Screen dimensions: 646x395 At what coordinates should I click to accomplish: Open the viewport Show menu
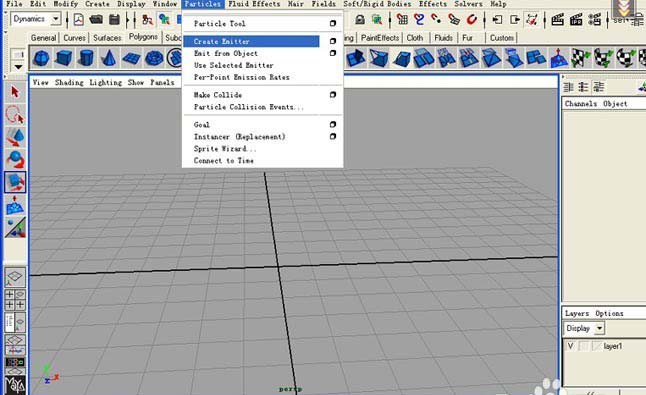click(136, 82)
